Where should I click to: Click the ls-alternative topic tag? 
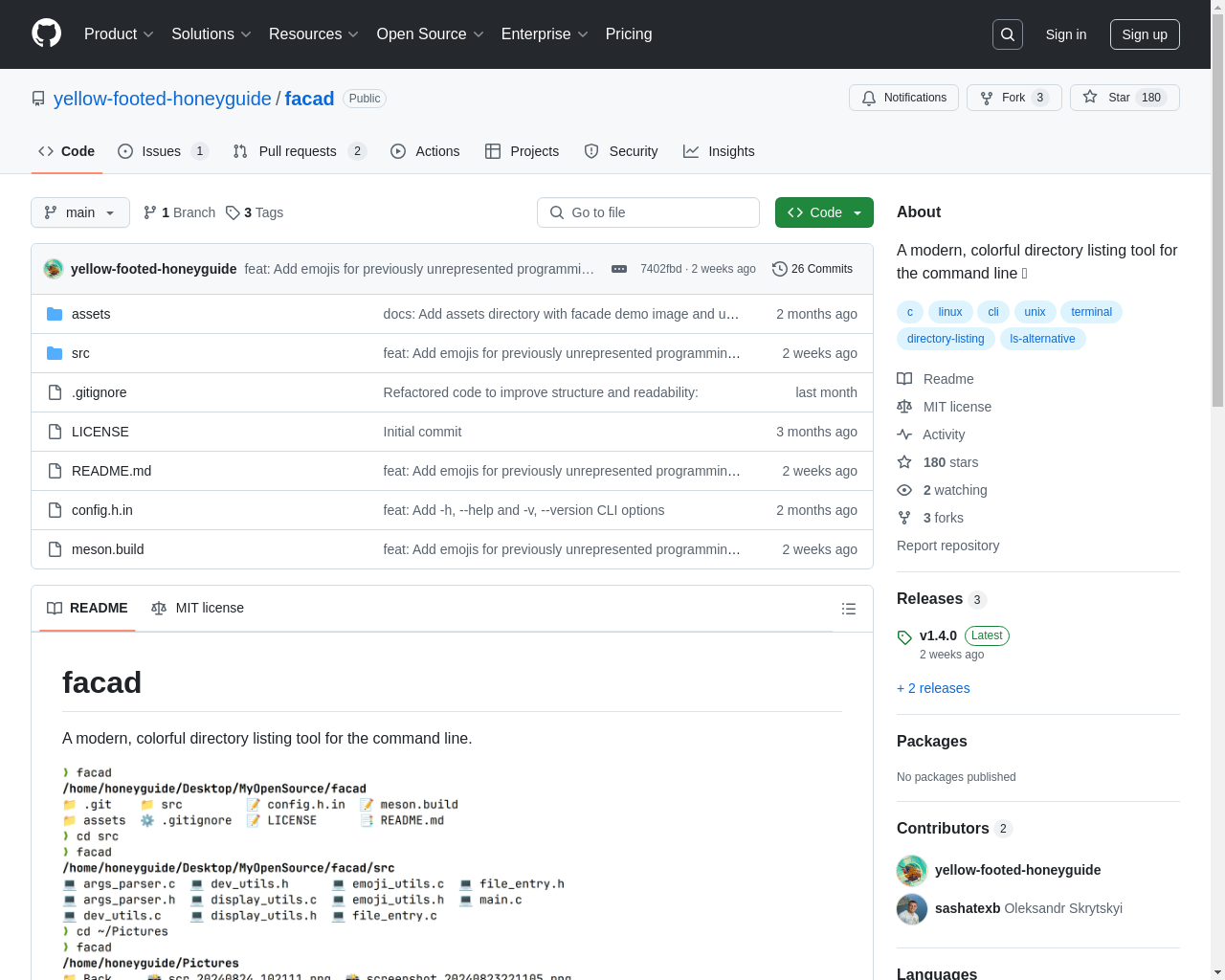pyautogui.click(x=1042, y=339)
